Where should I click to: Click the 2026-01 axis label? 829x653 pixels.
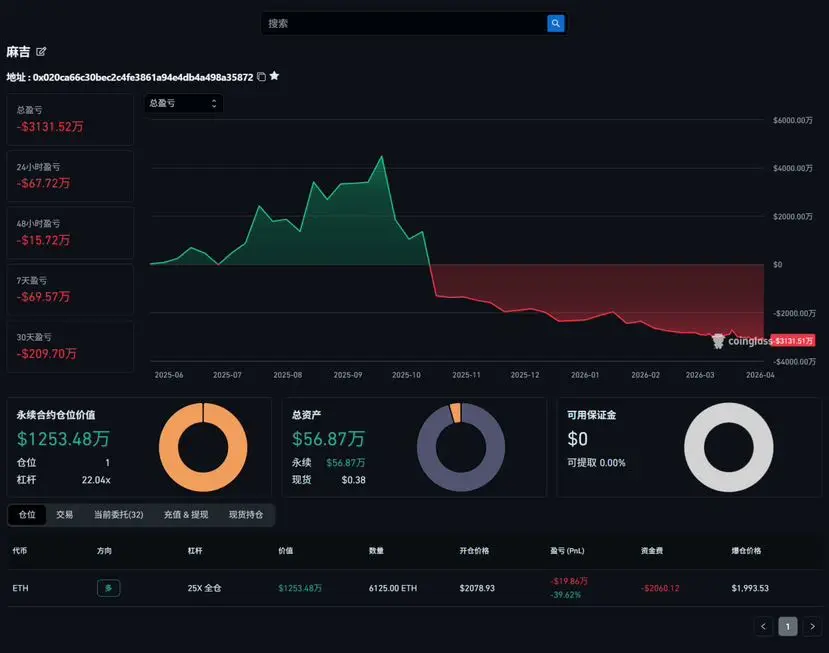(585, 375)
